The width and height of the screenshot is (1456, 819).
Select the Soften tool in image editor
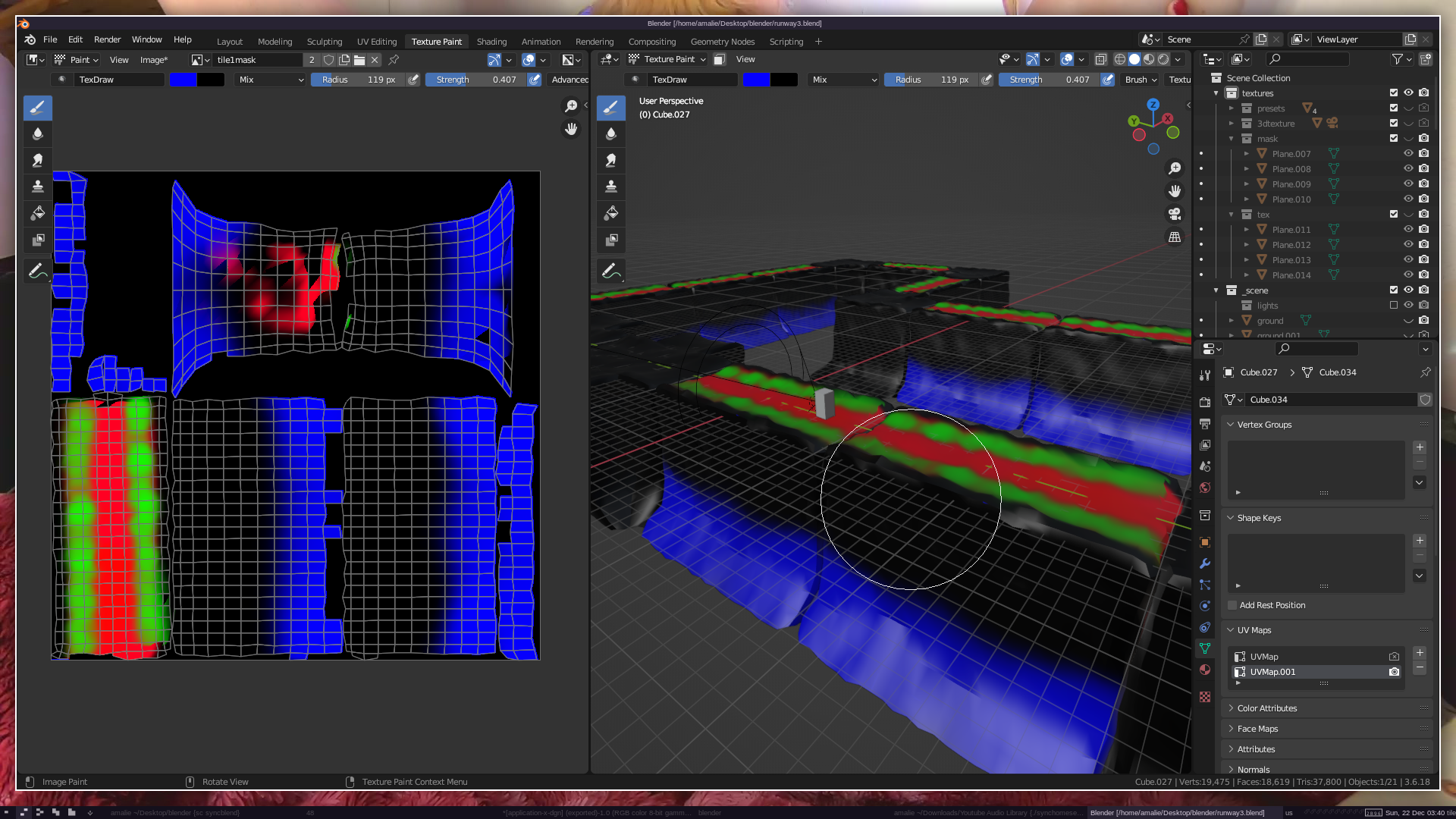(37, 134)
